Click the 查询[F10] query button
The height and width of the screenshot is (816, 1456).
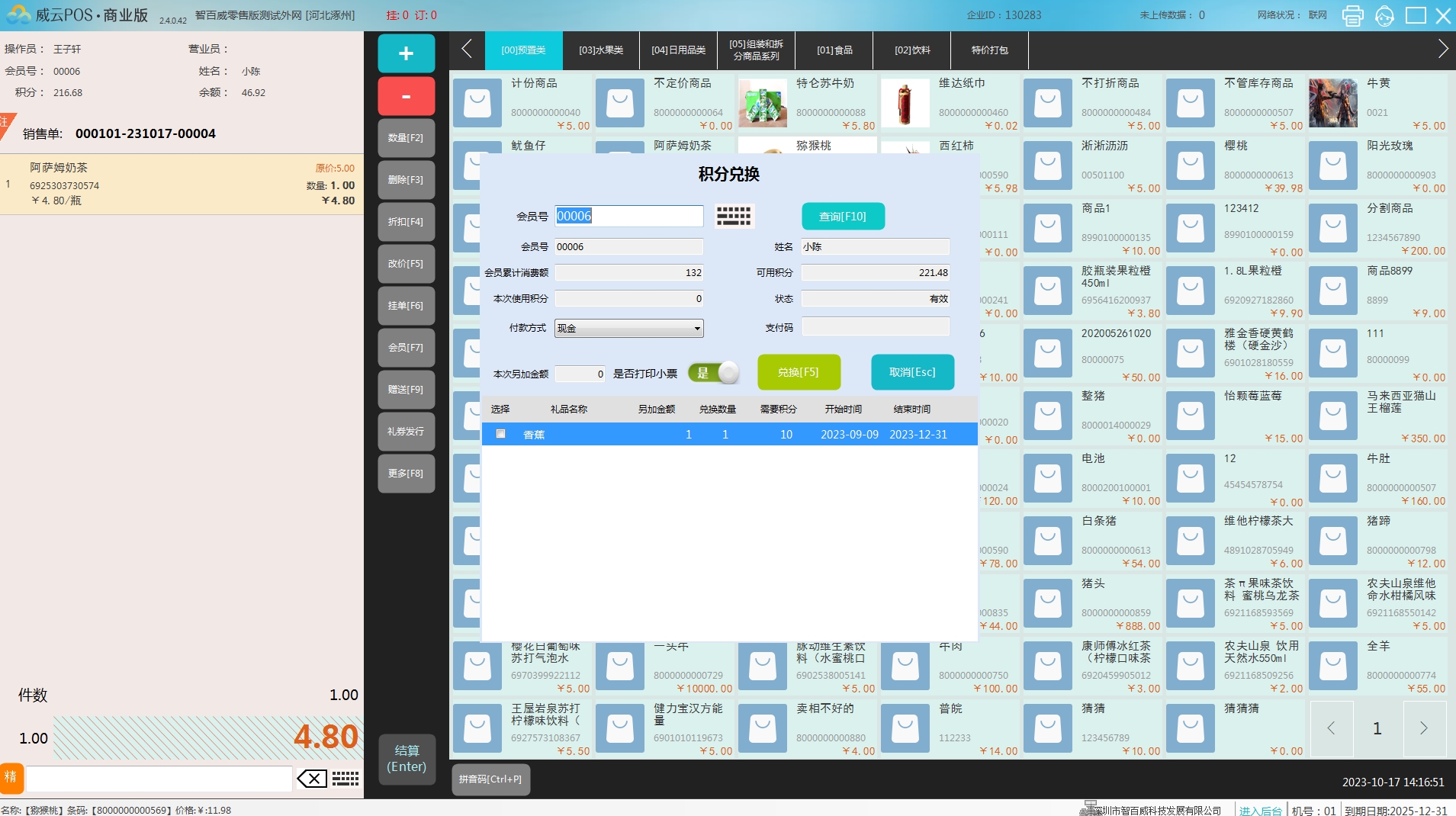843,217
